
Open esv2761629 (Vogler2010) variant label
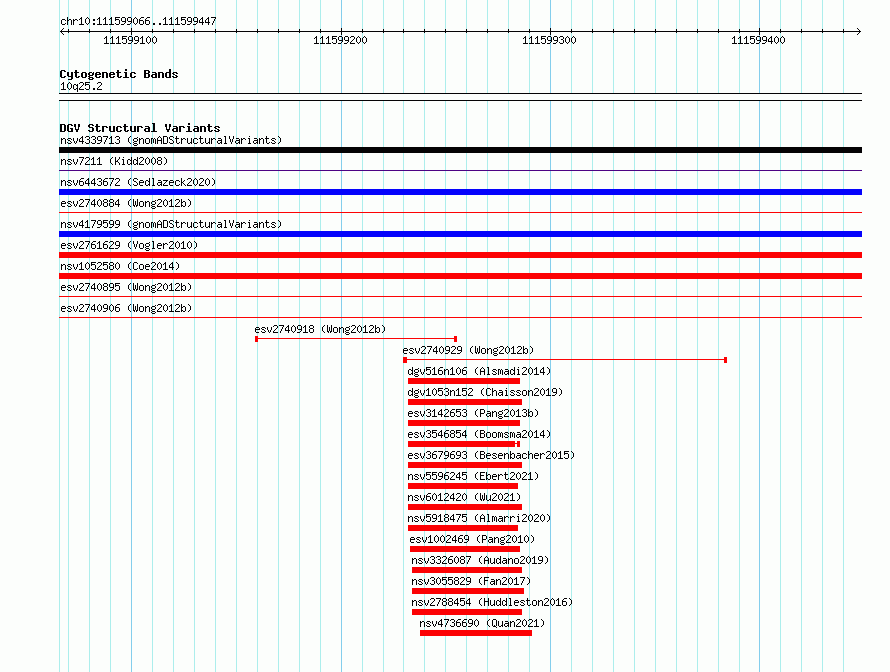click(129, 245)
